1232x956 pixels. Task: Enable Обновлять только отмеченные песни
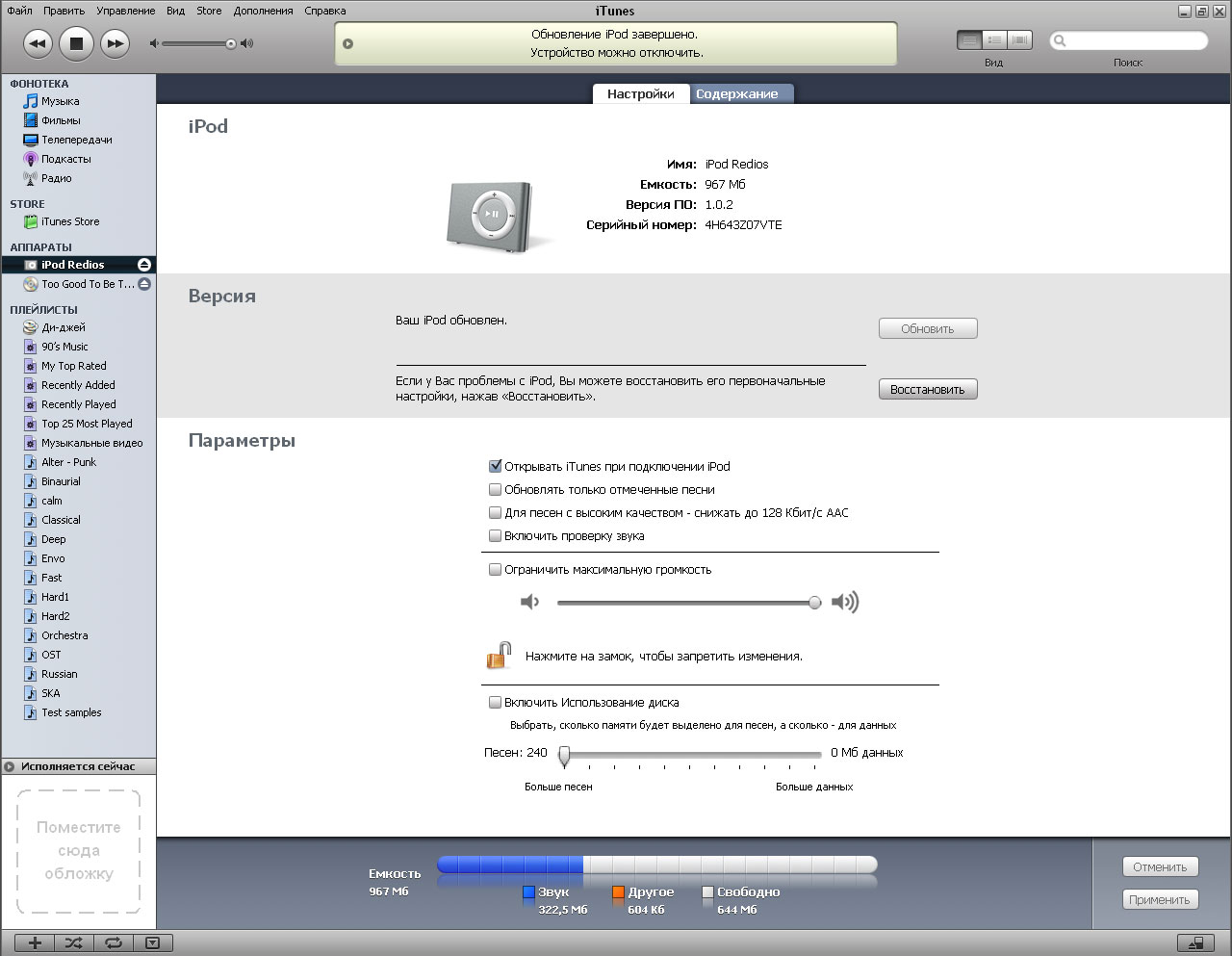(x=495, y=489)
